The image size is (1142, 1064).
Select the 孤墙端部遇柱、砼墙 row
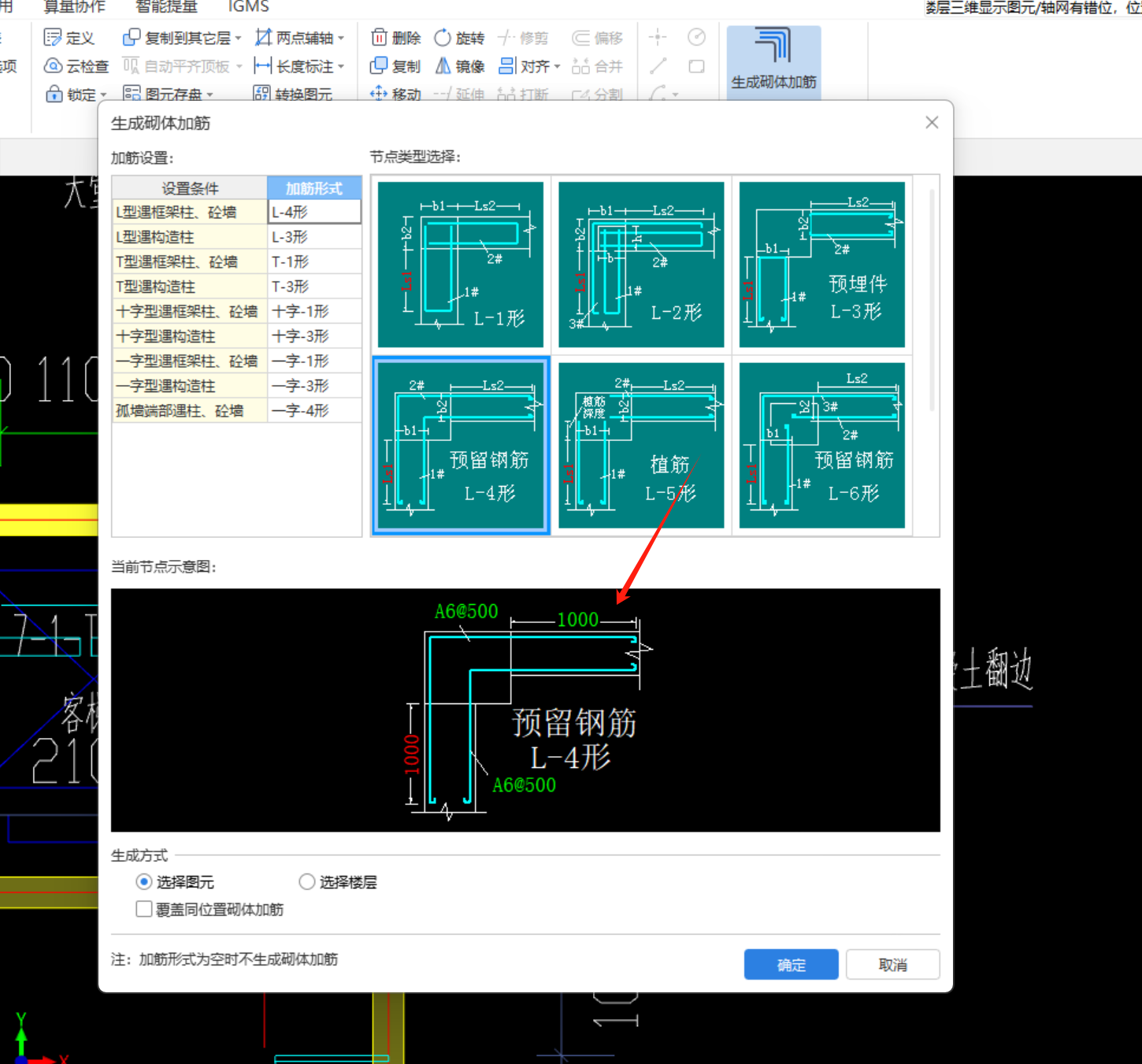pos(236,410)
